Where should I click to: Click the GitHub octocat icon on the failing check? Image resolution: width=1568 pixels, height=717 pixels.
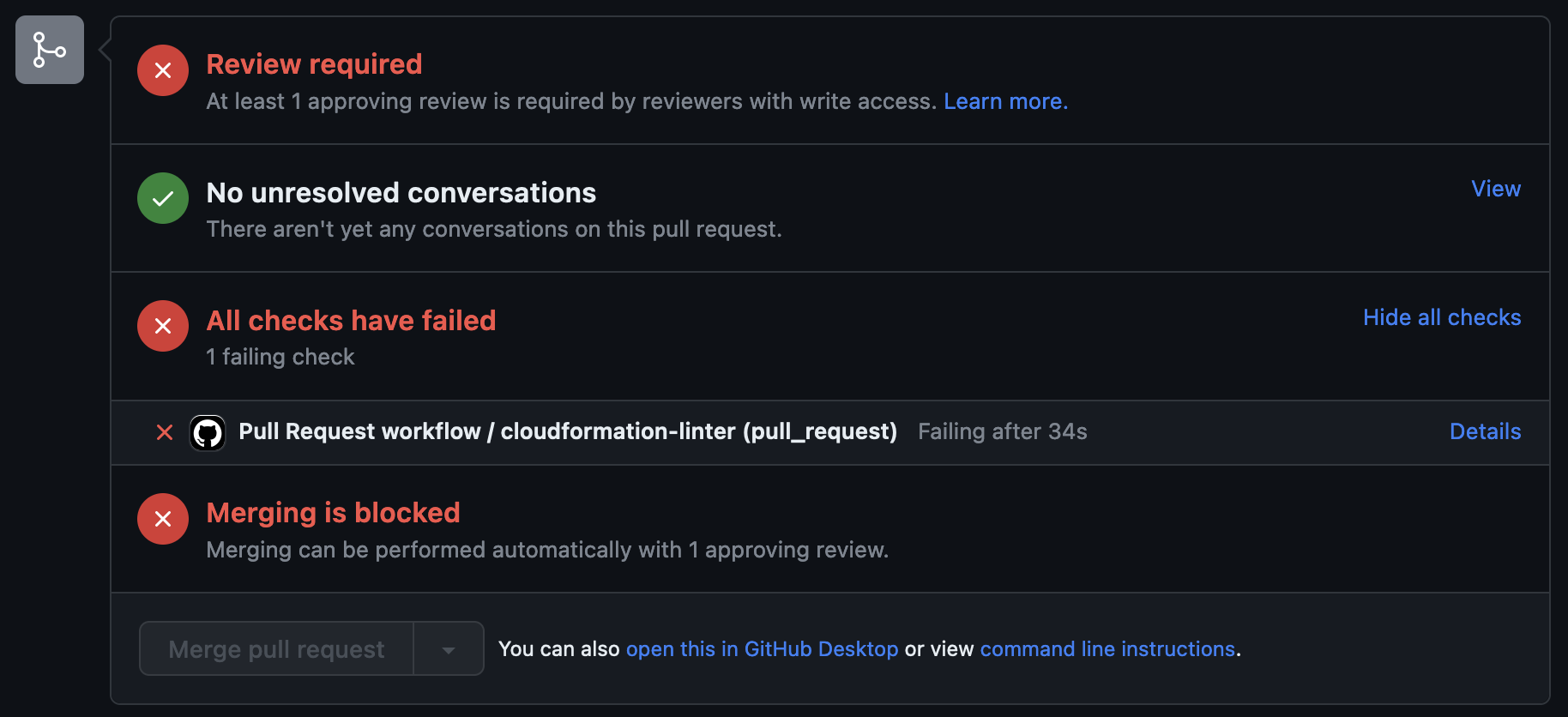[207, 432]
